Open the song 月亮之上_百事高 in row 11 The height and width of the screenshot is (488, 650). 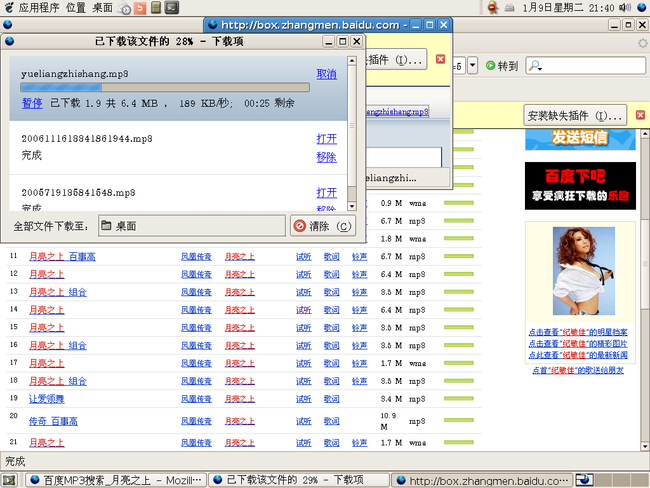(x=62, y=257)
